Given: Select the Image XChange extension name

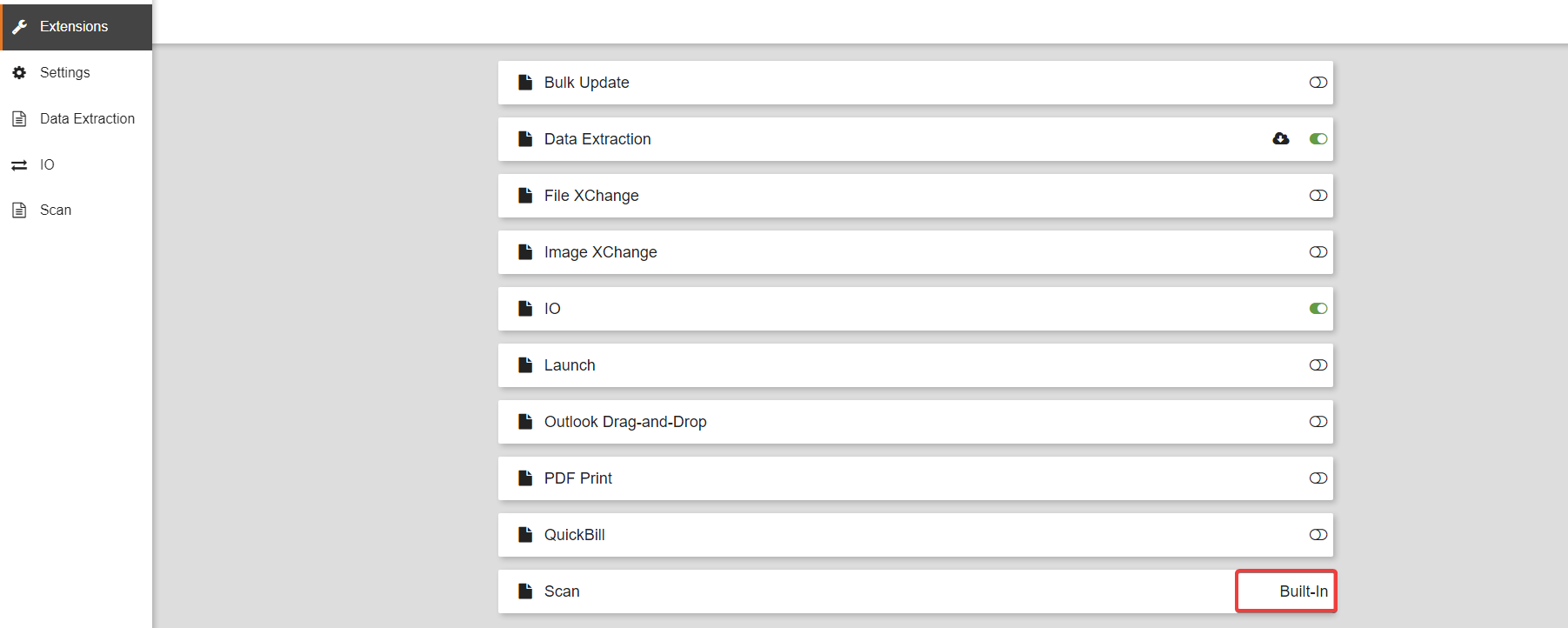Looking at the screenshot, I should [600, 252].
